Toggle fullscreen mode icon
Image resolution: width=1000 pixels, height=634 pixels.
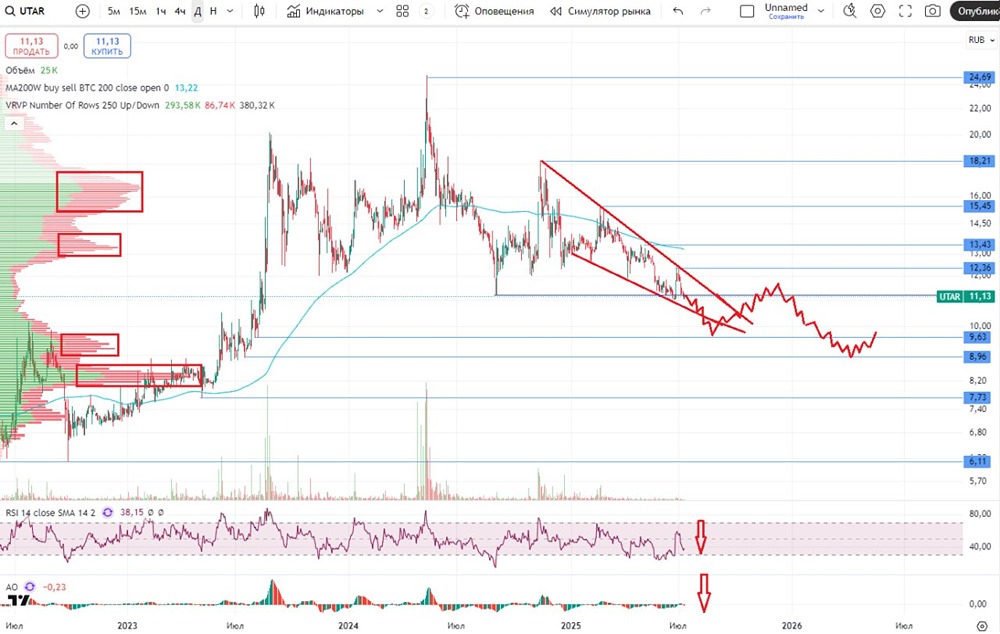pyautogui.click(x=905, y=11)
